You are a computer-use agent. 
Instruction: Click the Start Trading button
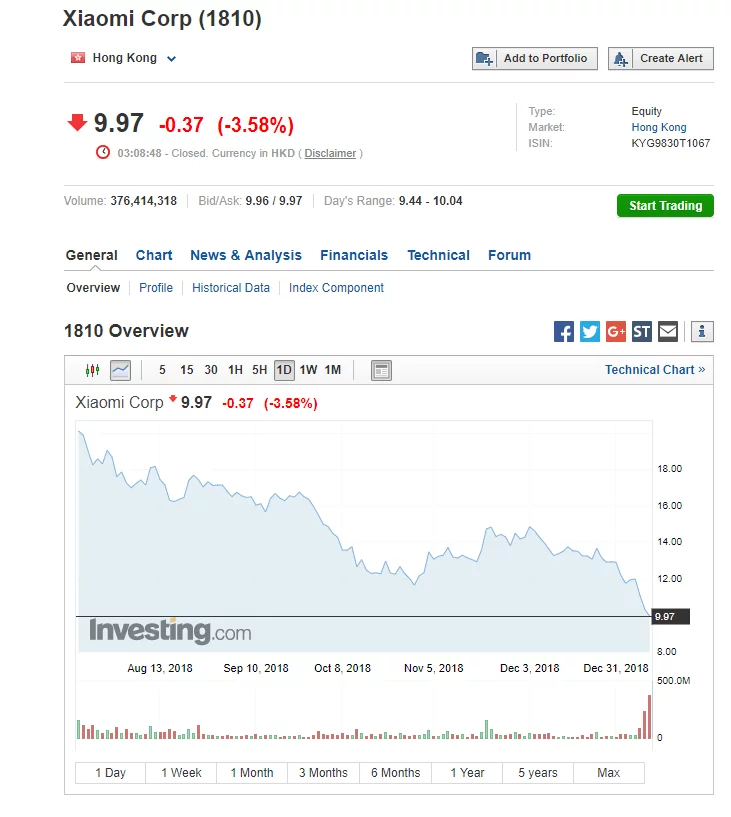point(665,206)
